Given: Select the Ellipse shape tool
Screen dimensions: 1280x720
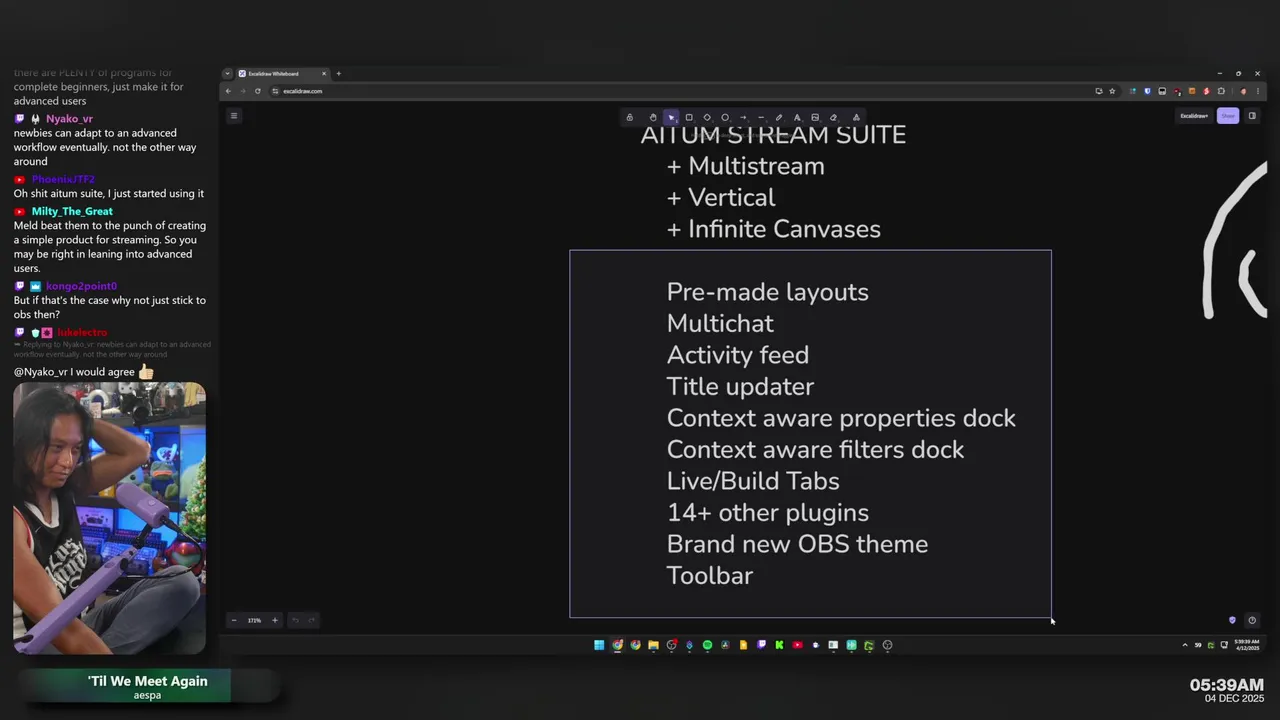Looking at the screenshot, I should (x=725, y=117).
